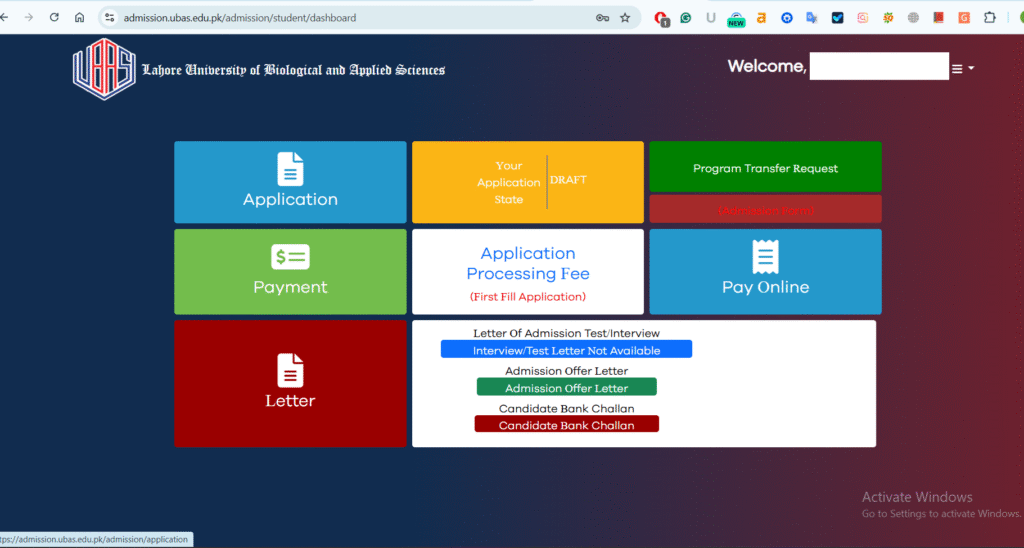Bookmark page with the star icon
Screen dimensions: 1024x548
coord(625,18)
